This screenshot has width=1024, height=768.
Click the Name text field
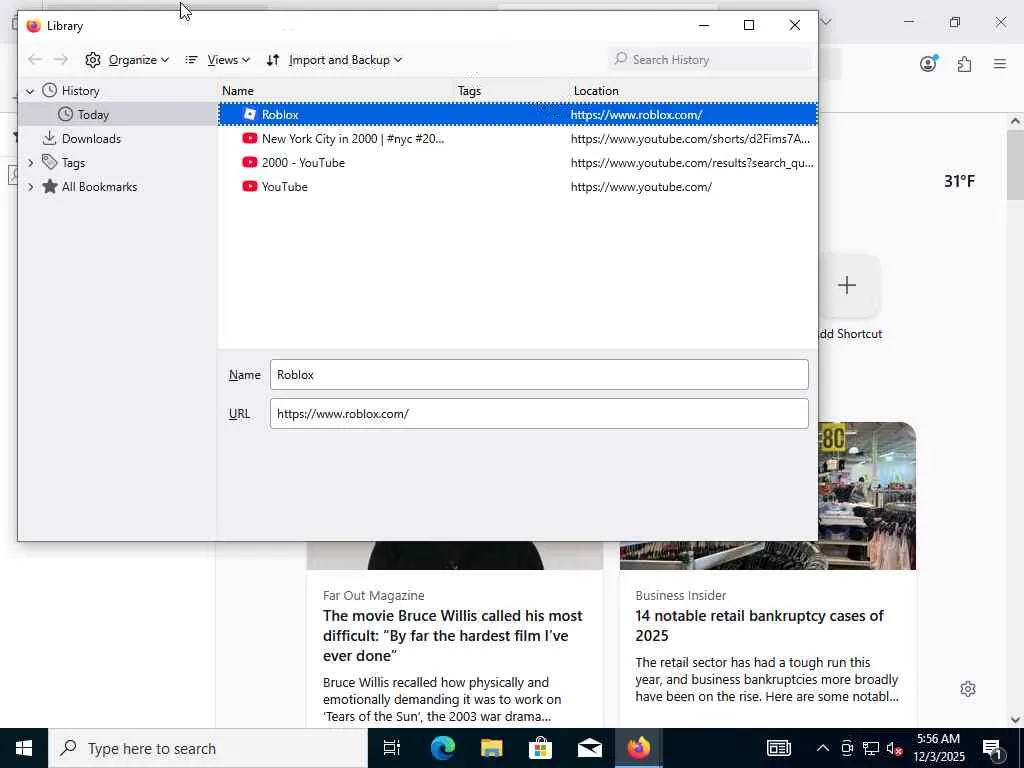539,375
